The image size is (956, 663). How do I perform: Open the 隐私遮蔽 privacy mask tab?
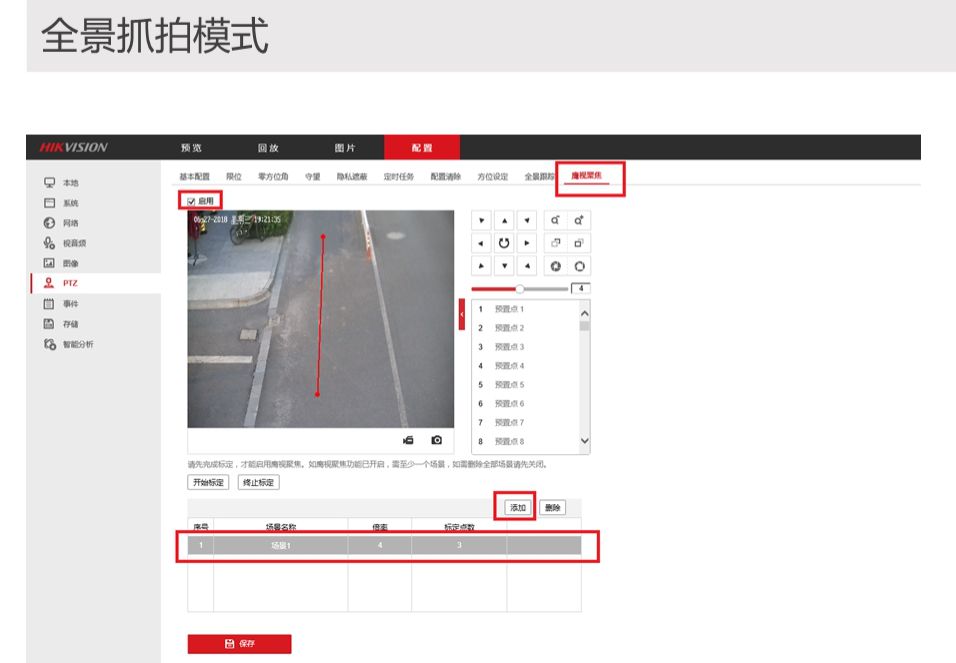click(x=351, y=177)
